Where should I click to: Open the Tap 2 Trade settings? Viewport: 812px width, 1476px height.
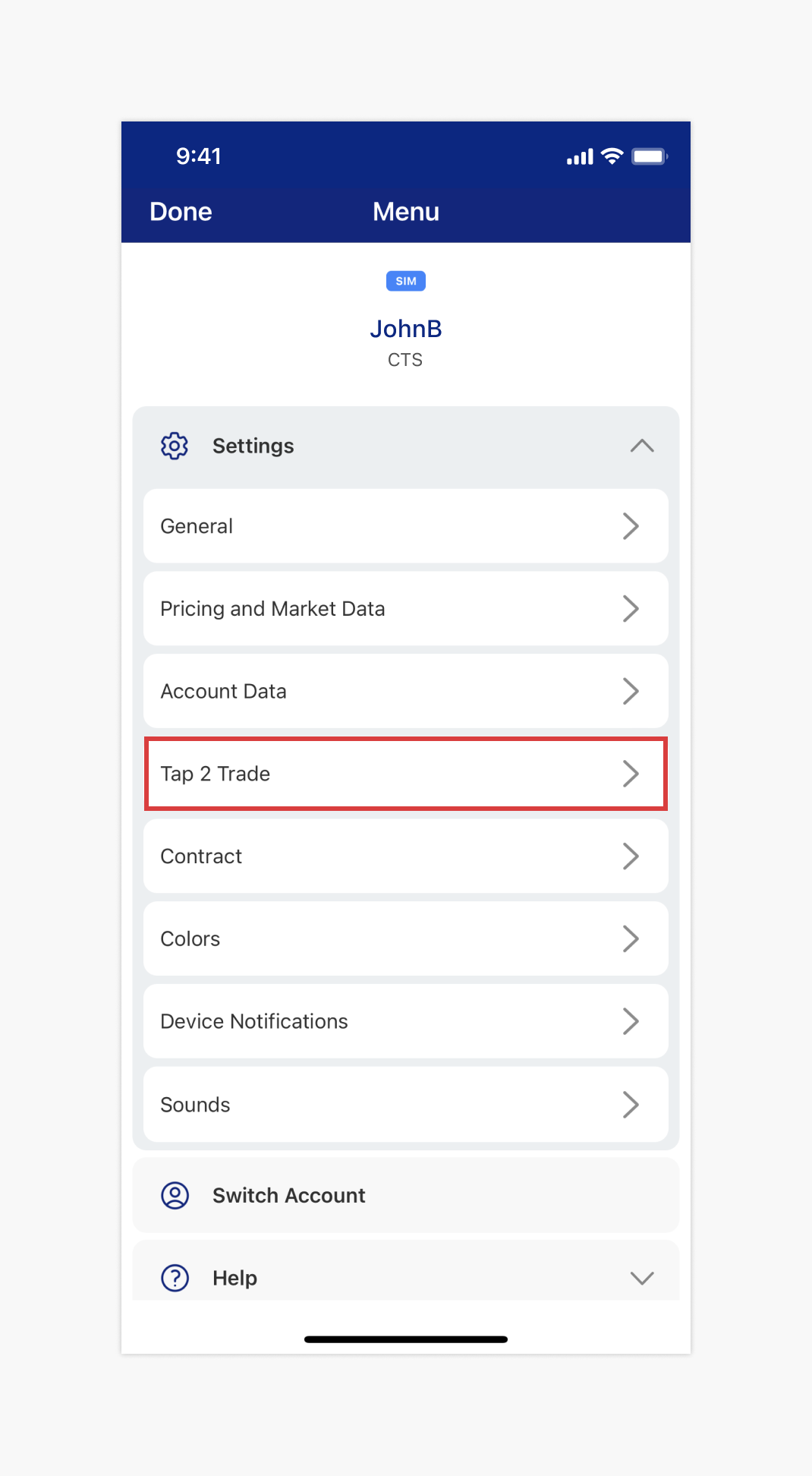tap(405, 774)
